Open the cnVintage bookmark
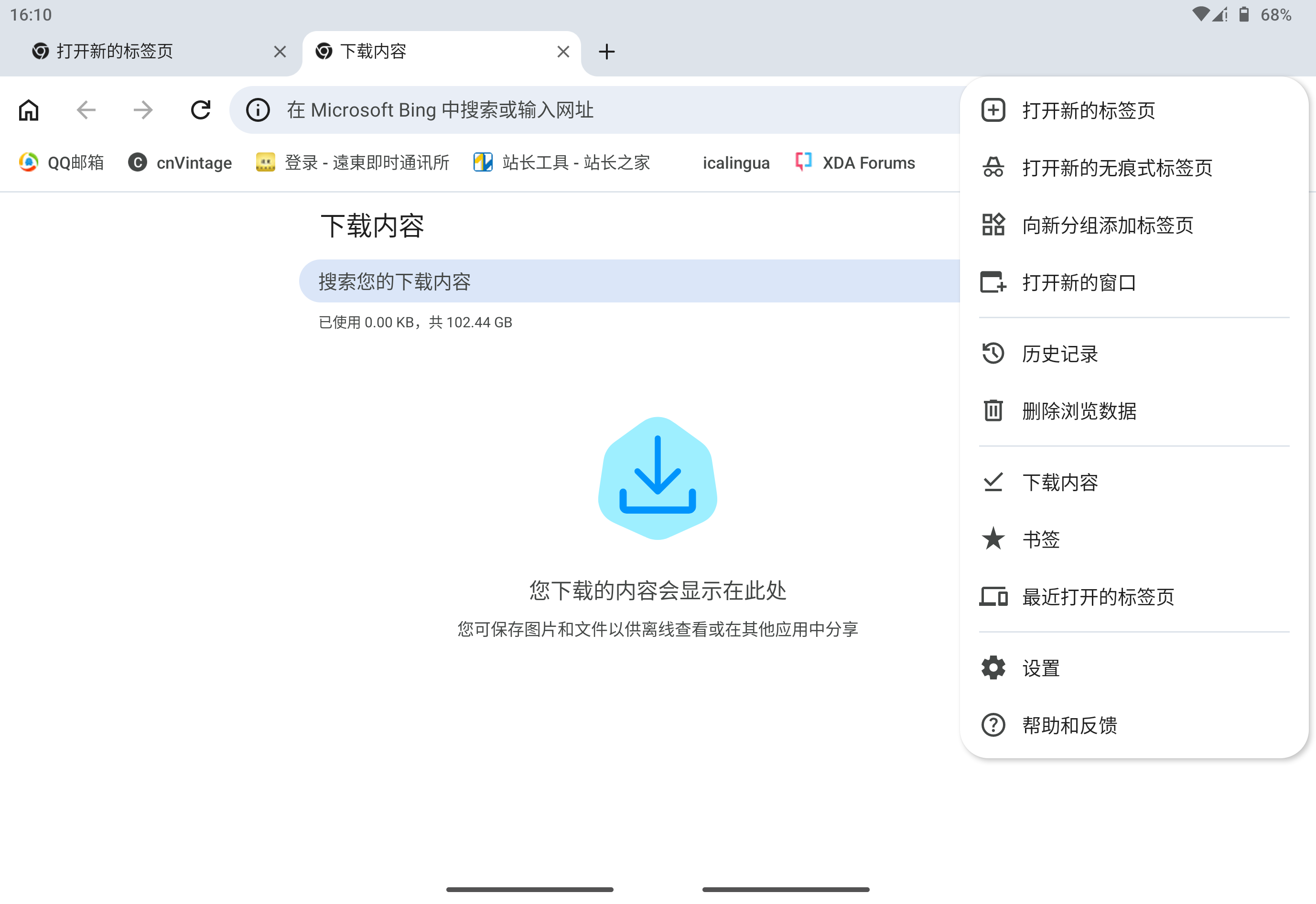 point(180,162)
